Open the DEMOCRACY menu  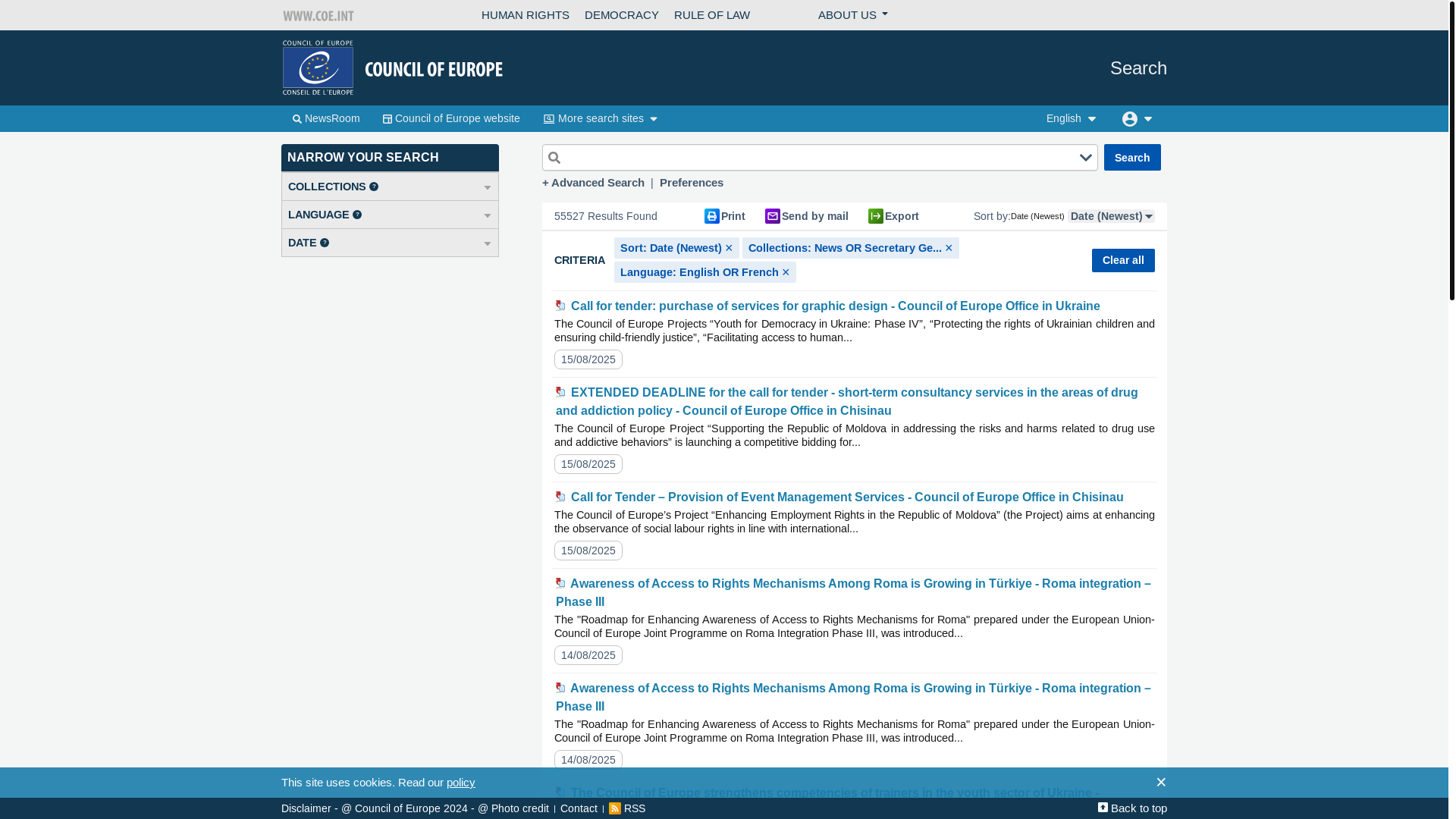[x=621, y=15]
